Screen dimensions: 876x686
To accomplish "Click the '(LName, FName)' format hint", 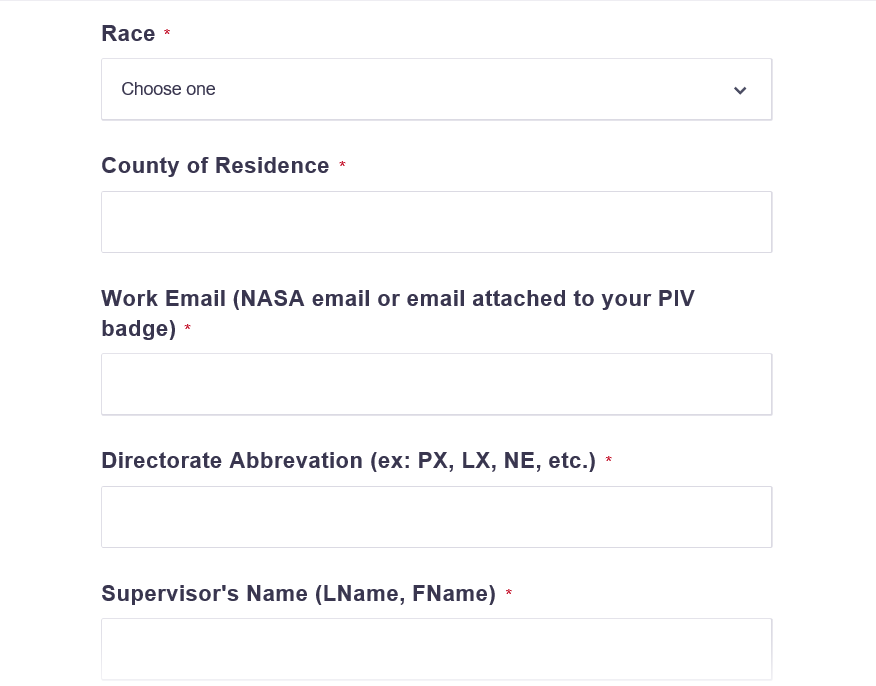I will coord(405,594).
